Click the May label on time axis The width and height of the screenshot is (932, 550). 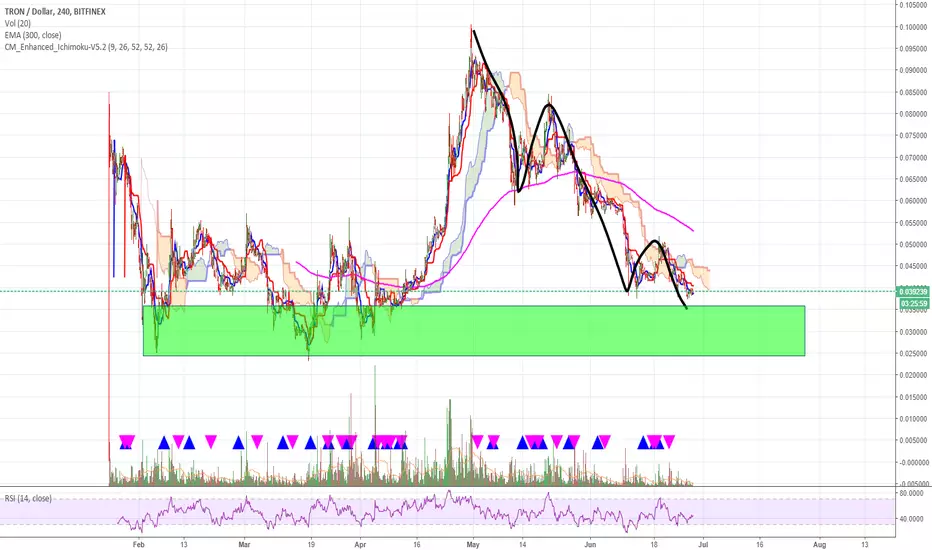click(x=473, y=544)
